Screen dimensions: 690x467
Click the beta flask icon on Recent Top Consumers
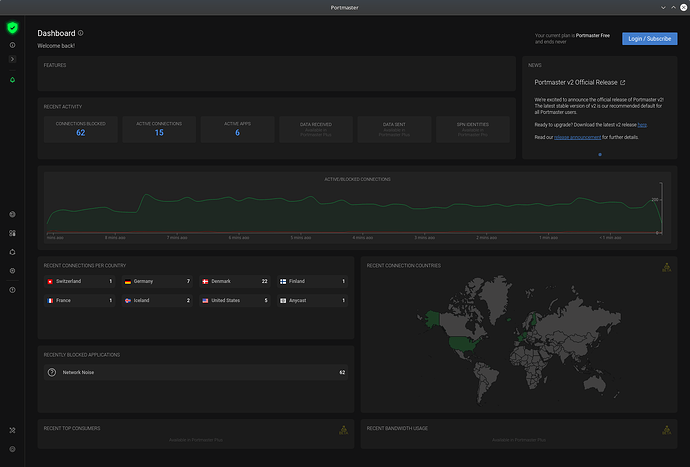tap(344, 430)
